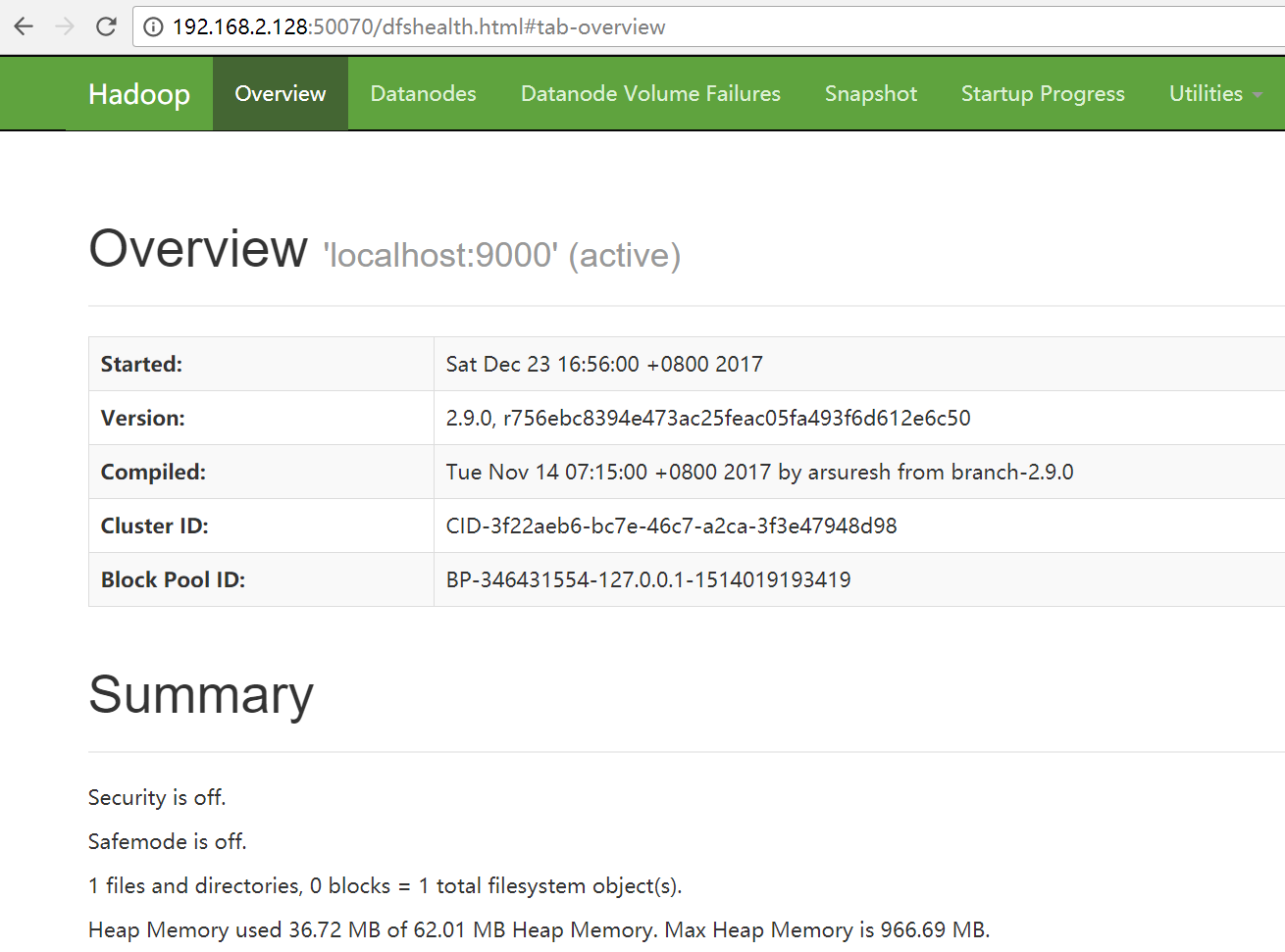Click the site information icon in address bar

pyautogui.click(x=153, y=27)
